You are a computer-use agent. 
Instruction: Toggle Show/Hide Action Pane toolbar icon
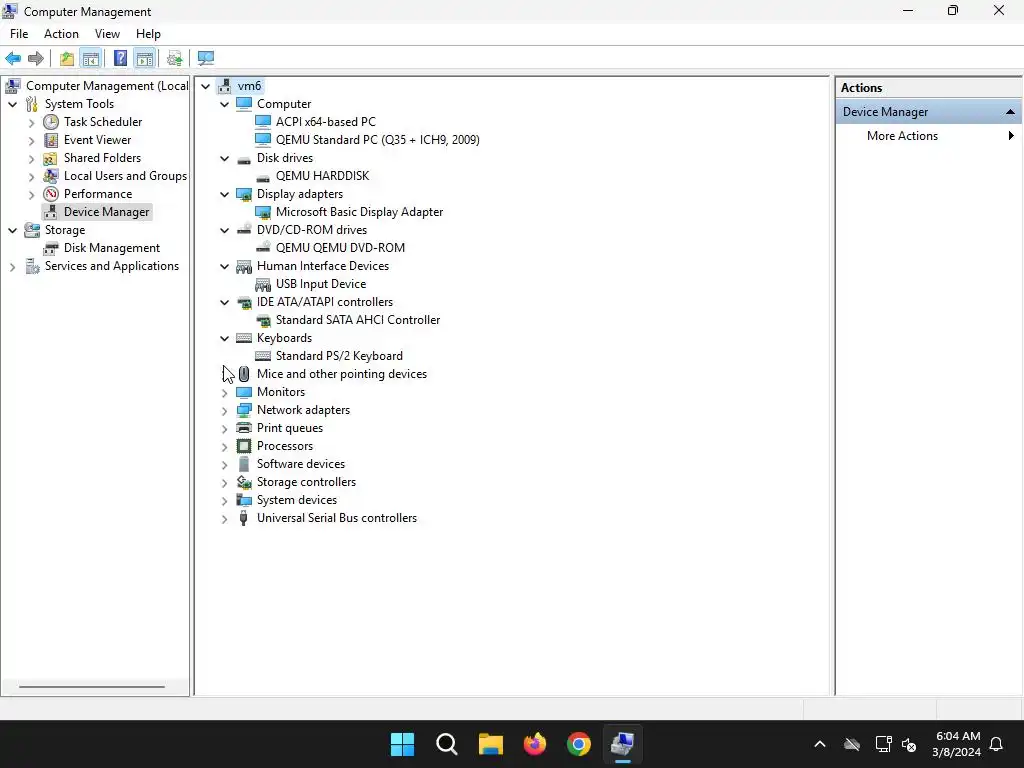coord(144,58)
